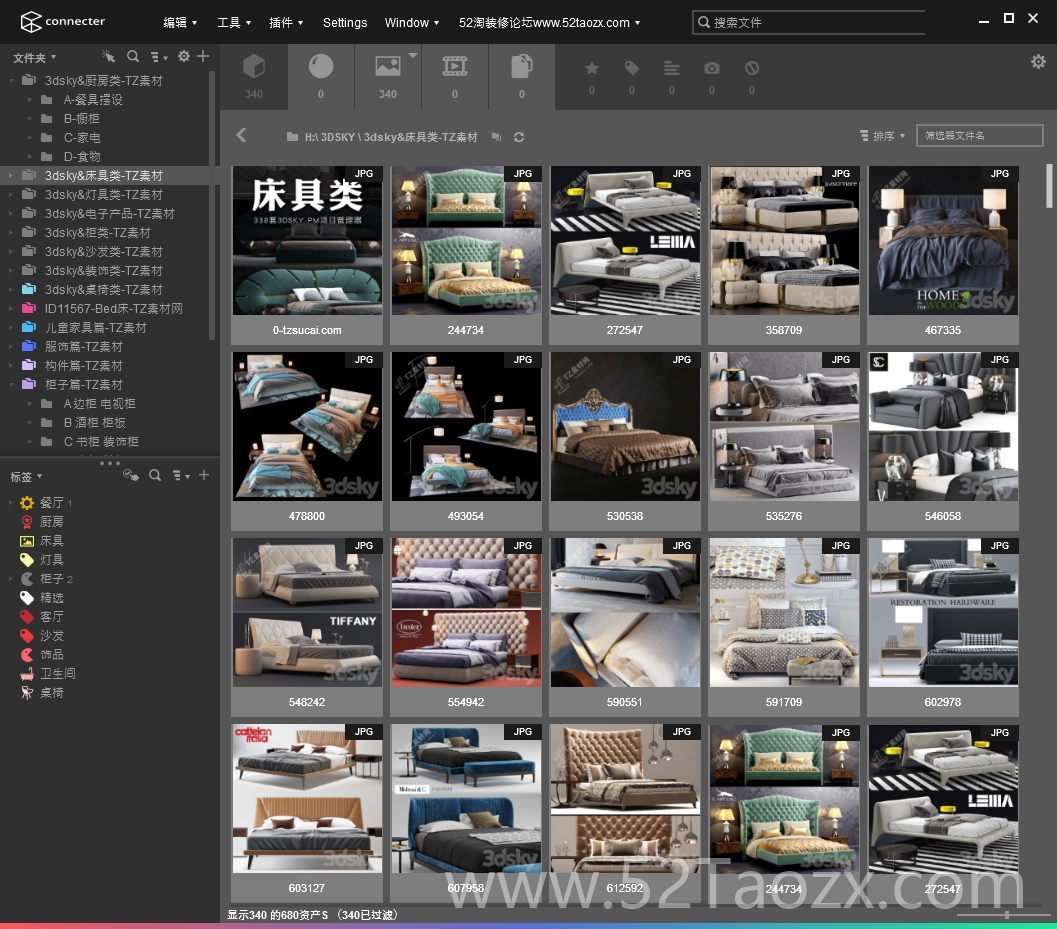This screenshot has height=929, width=1057.
Task: Open the settings gear at top right
Action: pos(1038,62)
